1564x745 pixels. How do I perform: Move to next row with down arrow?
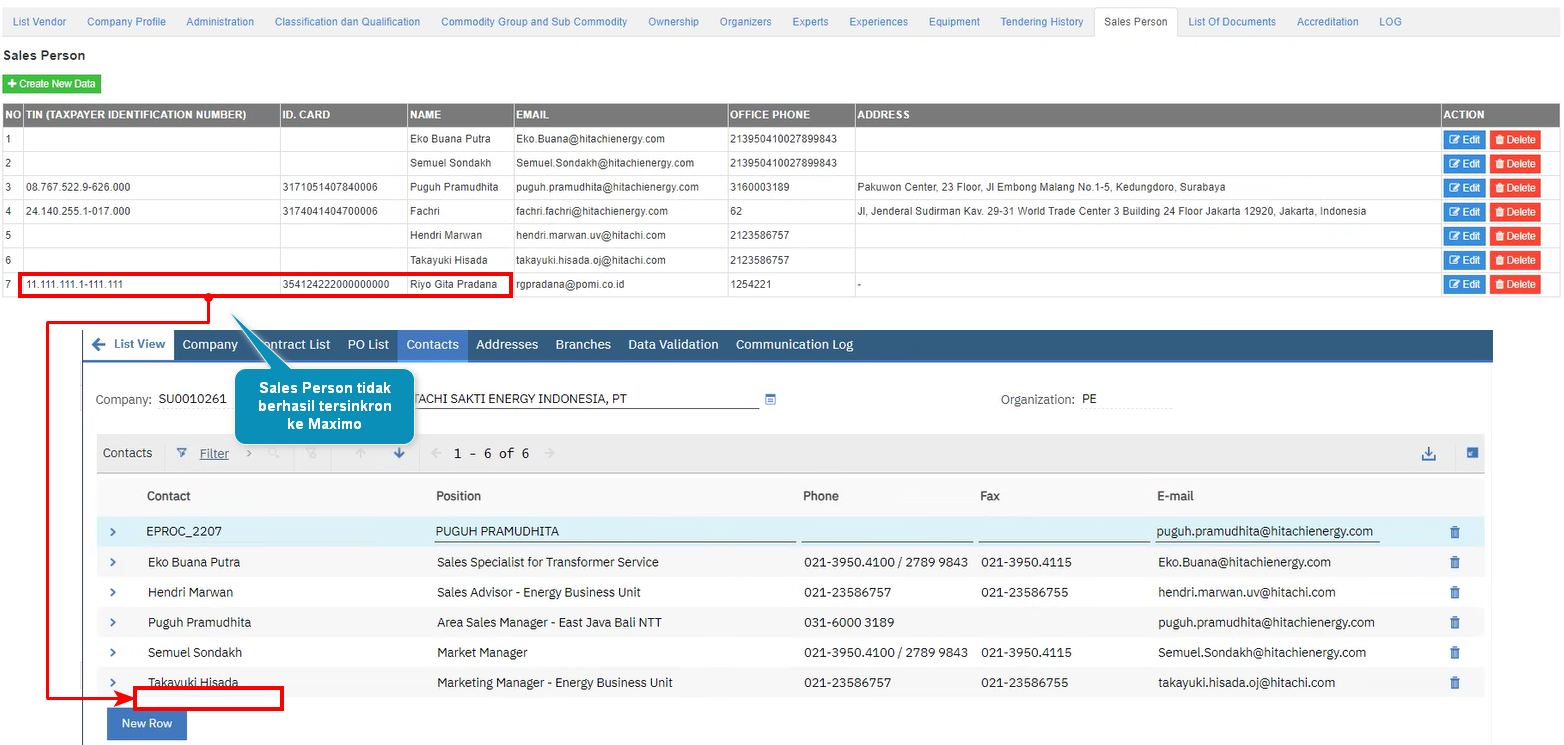coord(399,453)
